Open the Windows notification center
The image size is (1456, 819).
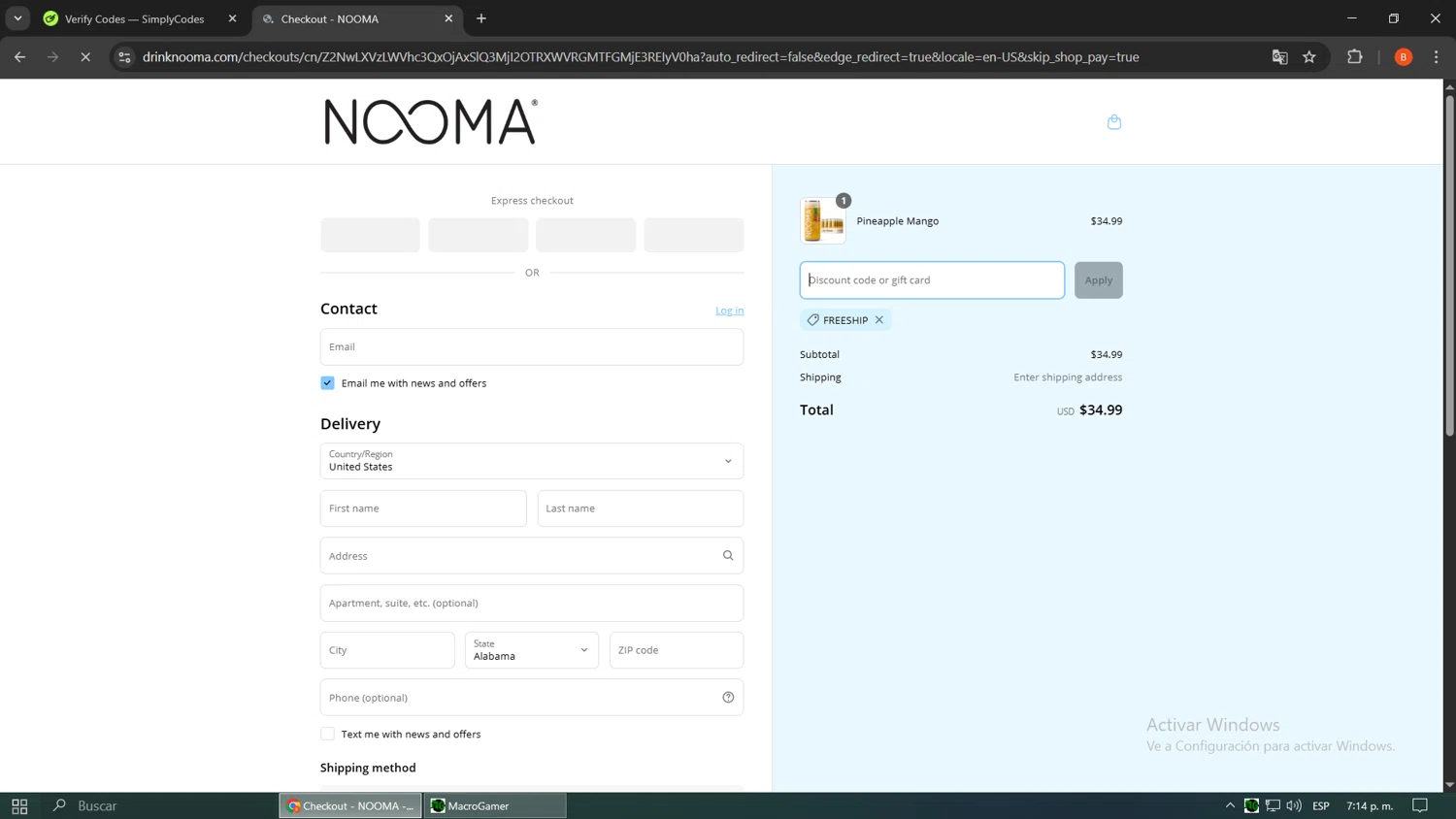tap(1420, 805)
